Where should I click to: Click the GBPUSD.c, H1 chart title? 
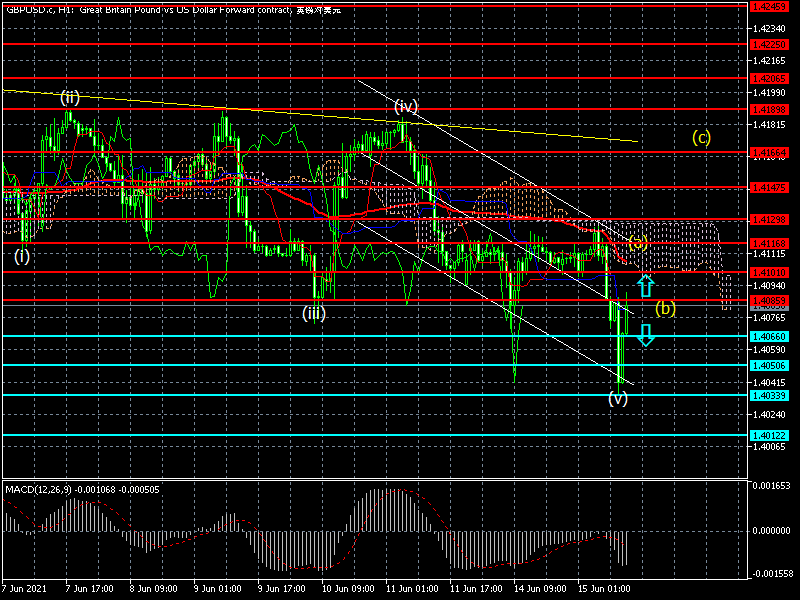pyautogui.click(x=40, y=9)
